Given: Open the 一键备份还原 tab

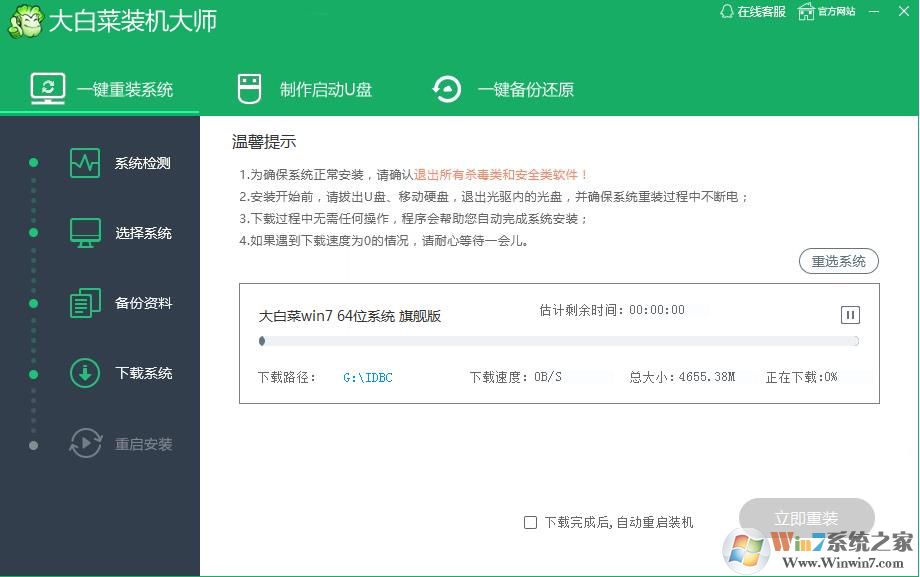Looking at the screenshot, I should [502, 89].
